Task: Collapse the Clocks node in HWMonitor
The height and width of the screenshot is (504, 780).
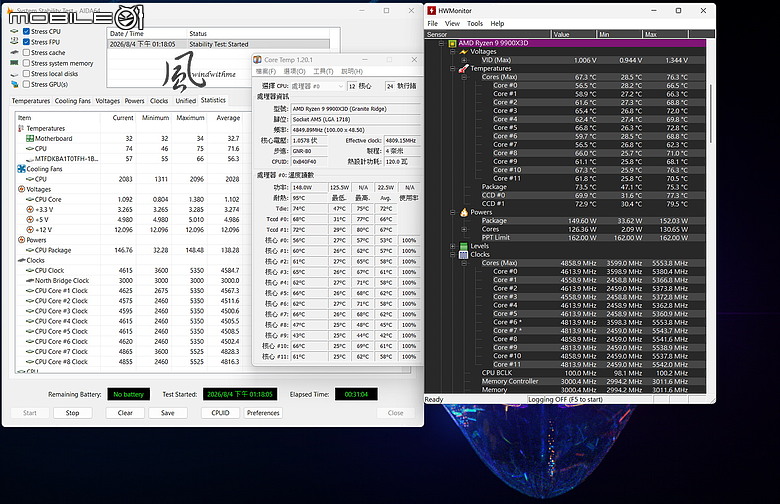Action: pyautogui.click(x=453, y=255)
